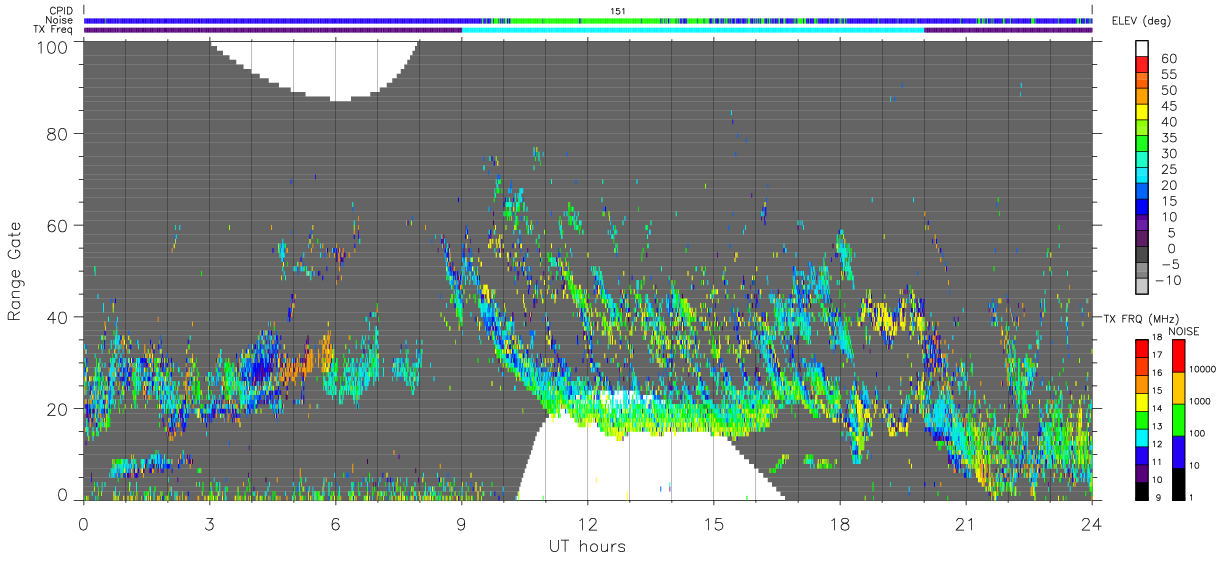The width and height of the screenshot is (1228, 567).
Task: Pick the black bottom segment of TX FRQ colorbar
Action: pos(1140,489)
